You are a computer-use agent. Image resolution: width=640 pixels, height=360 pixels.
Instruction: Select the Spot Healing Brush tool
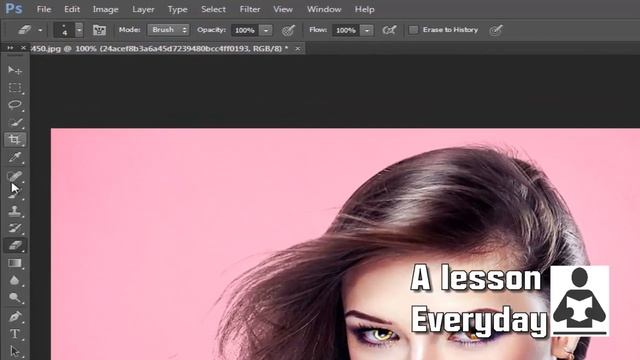pyautogui.click(x=15, y=176)
